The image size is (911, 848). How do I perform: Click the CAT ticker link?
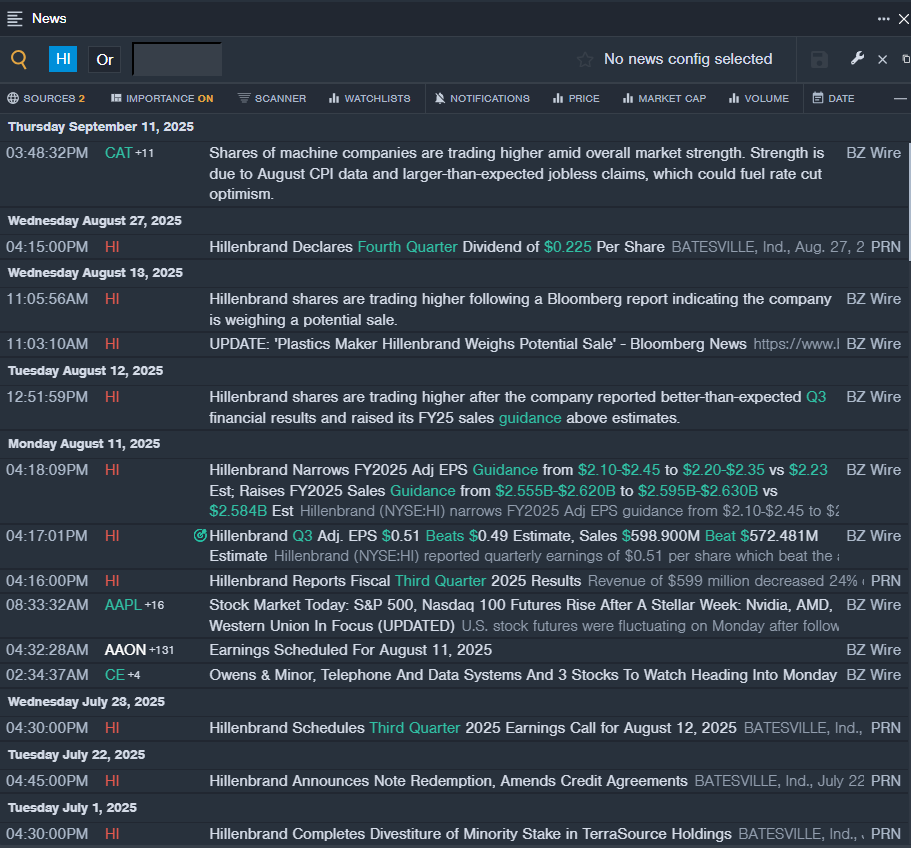[x=118, y=153]
